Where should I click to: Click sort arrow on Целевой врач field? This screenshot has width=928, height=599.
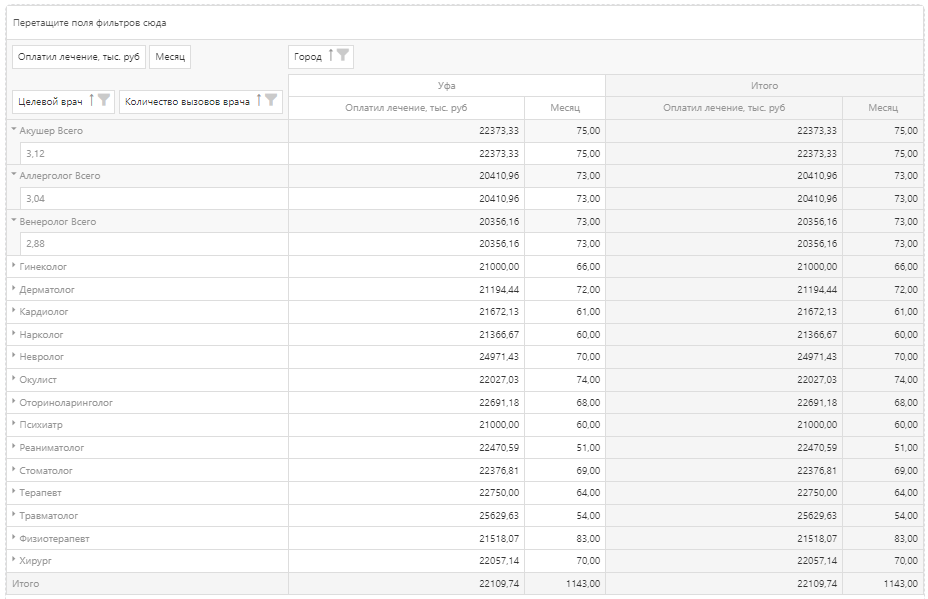coord(92,101)
